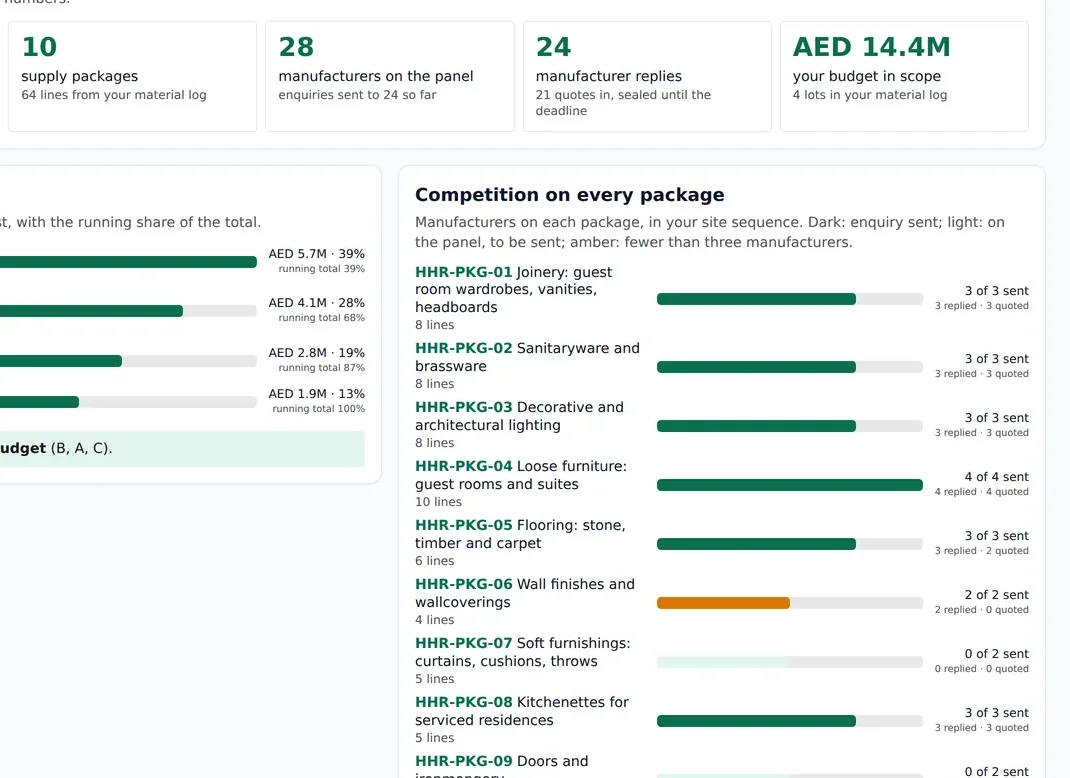1070x778 pixels.
Task: Click '4 replied · 4 quoted' under PKG-04
Action: (981, 491)
